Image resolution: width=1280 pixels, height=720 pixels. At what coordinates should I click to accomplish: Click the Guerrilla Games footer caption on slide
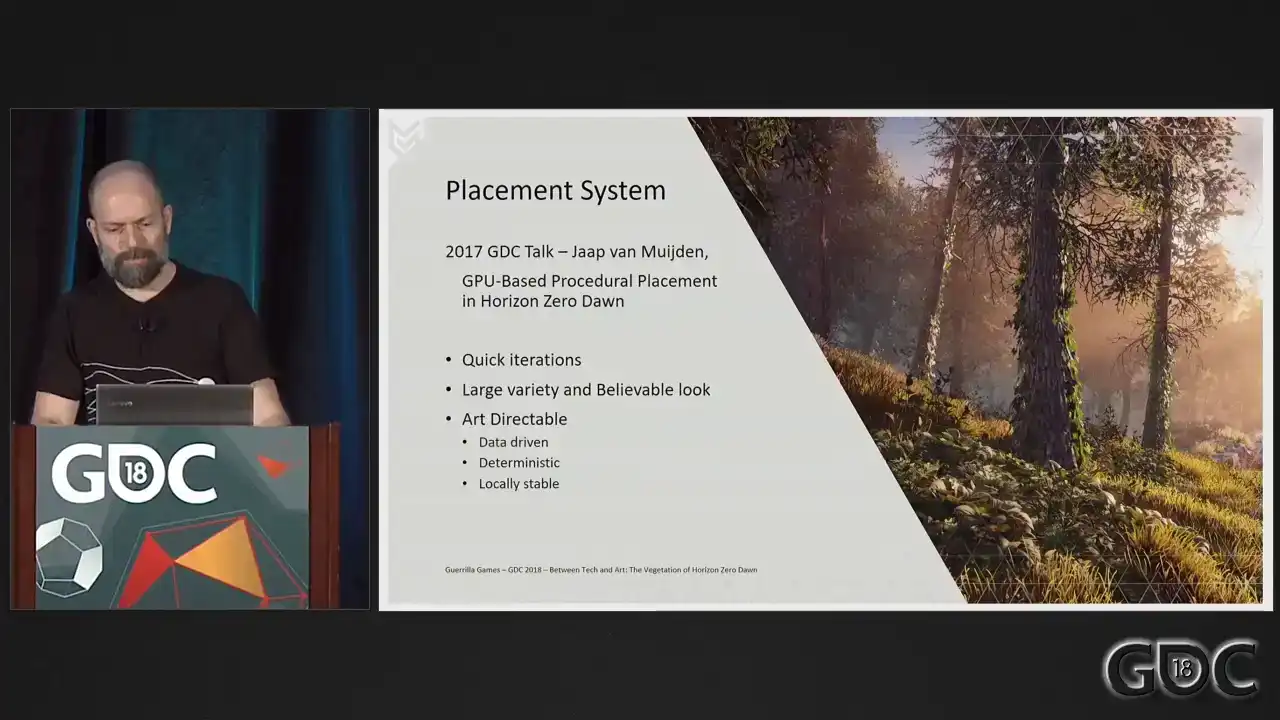click(600, 570)
